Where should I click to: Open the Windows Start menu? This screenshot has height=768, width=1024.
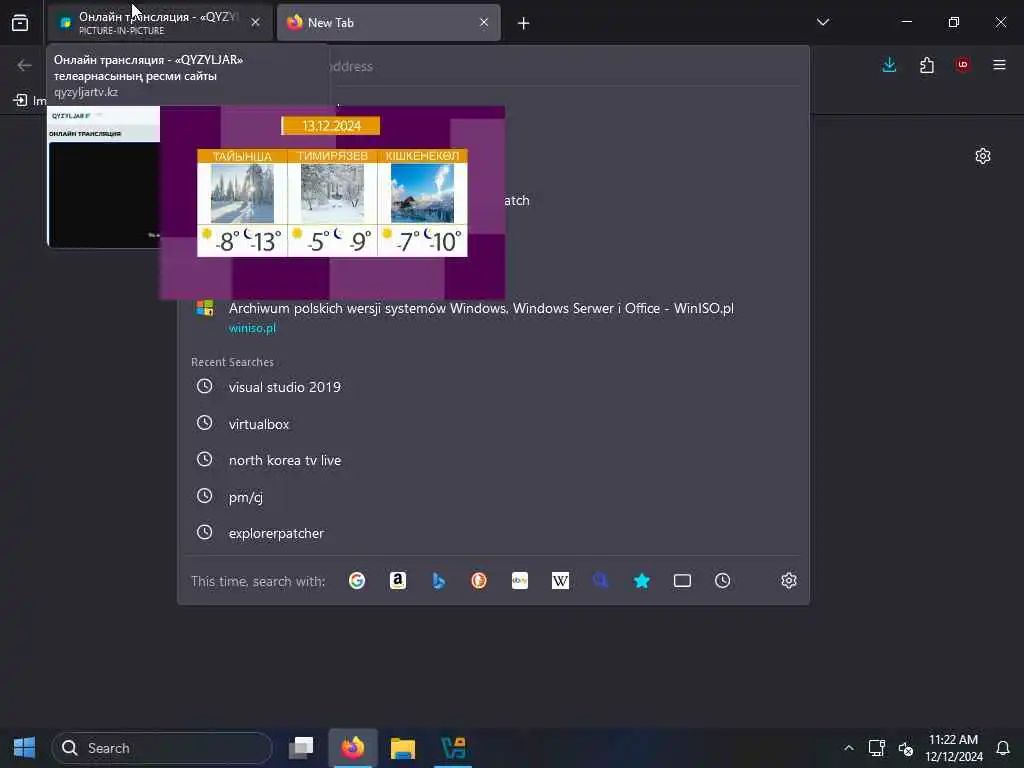coord(24,748)
